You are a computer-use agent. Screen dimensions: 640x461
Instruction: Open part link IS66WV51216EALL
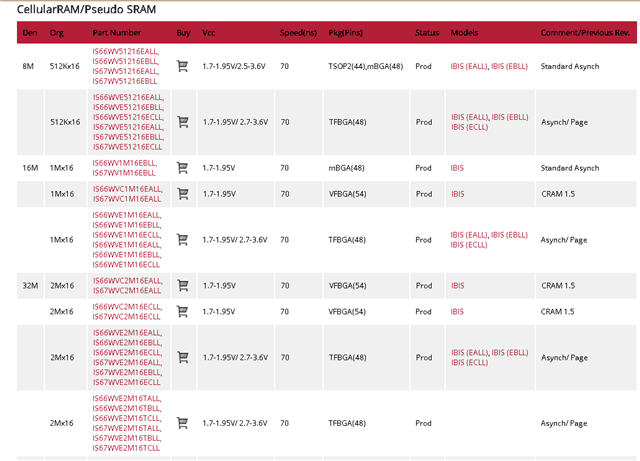(125, 51)
